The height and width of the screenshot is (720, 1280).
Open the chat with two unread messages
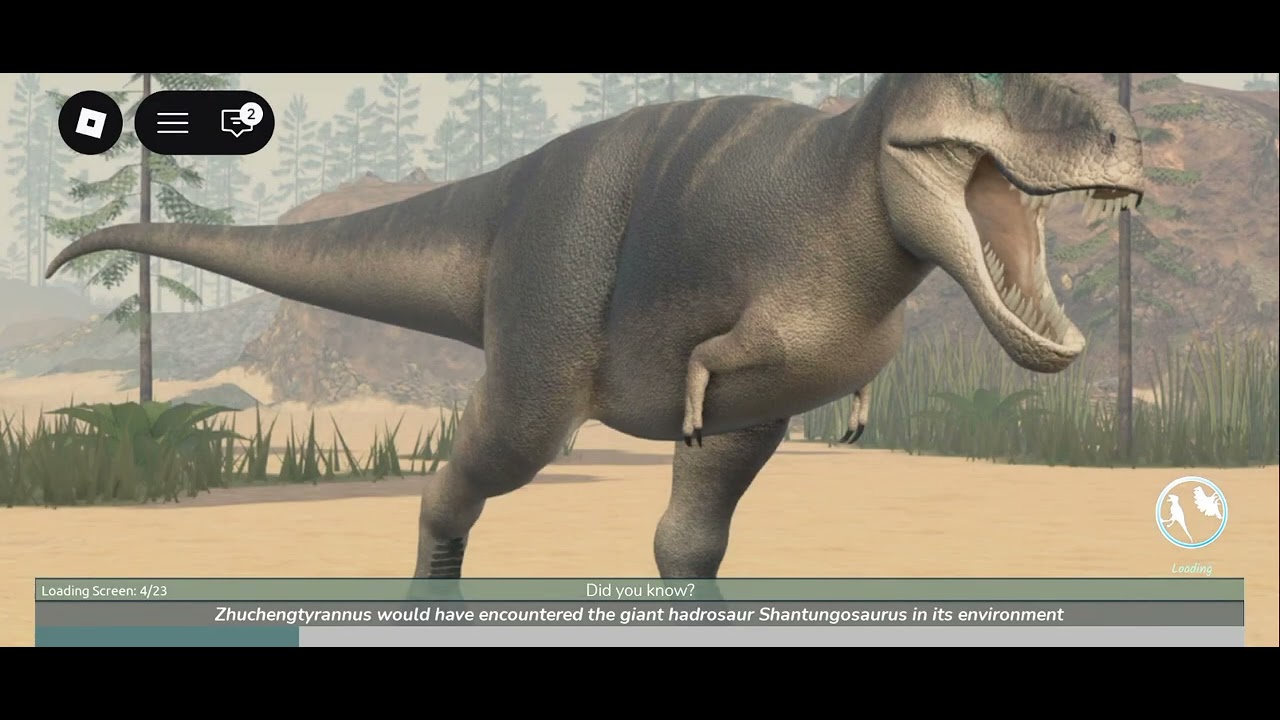239,122
